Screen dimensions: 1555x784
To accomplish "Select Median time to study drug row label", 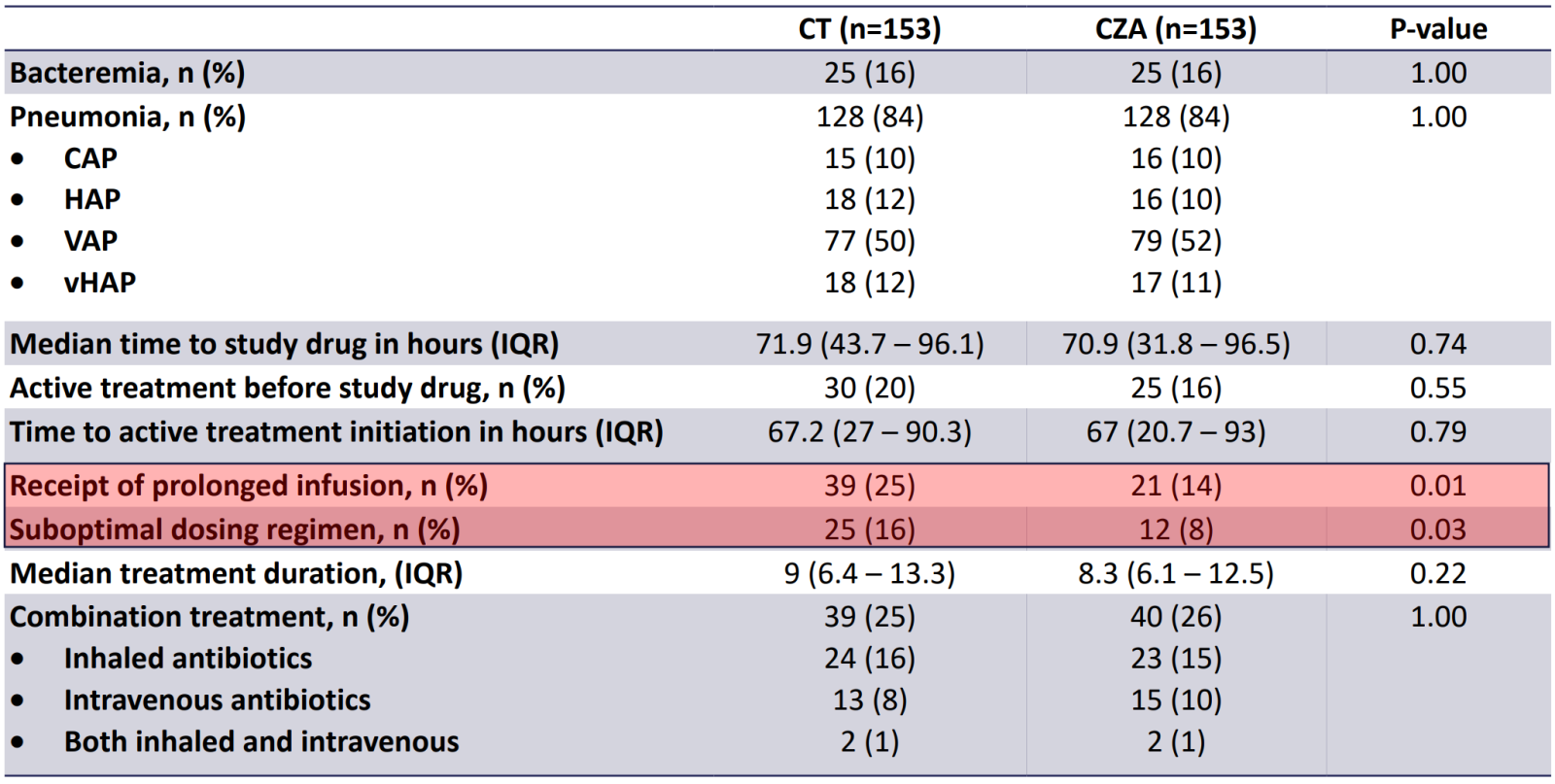I will click(284, 344).
